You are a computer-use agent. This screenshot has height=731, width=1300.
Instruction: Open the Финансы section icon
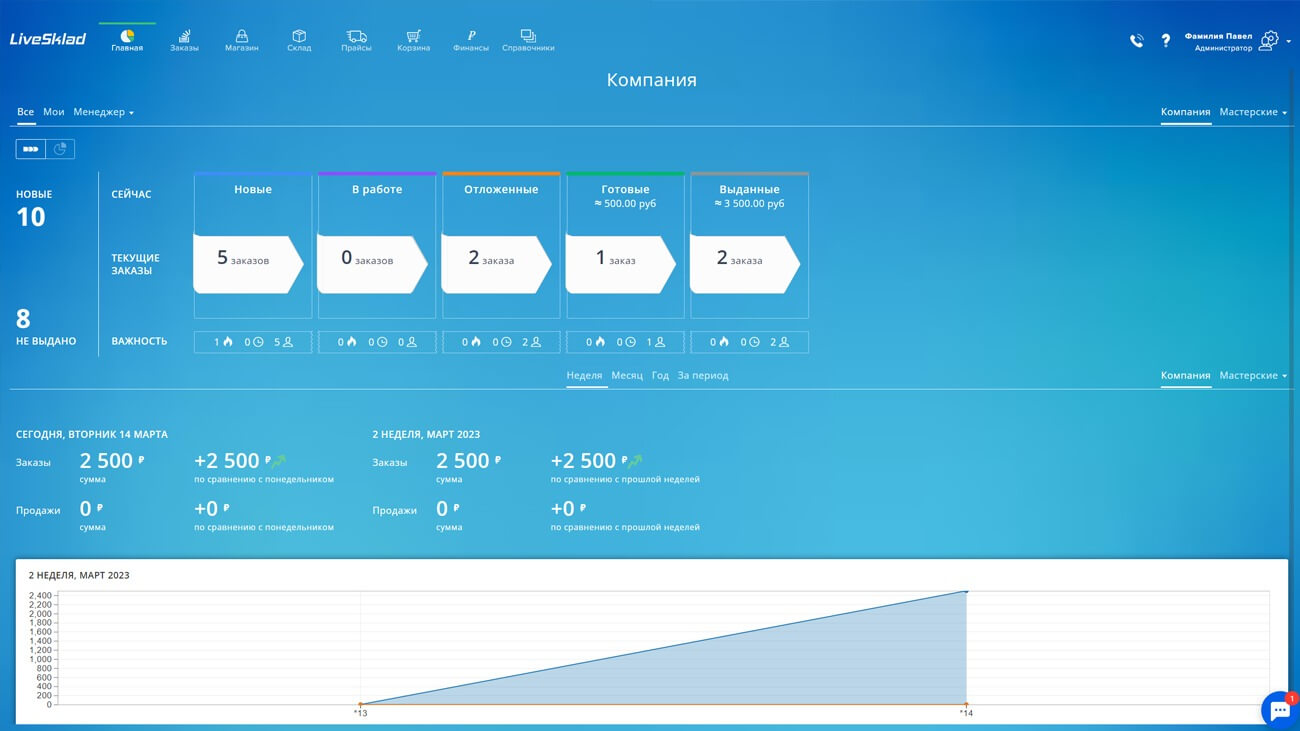471,37
